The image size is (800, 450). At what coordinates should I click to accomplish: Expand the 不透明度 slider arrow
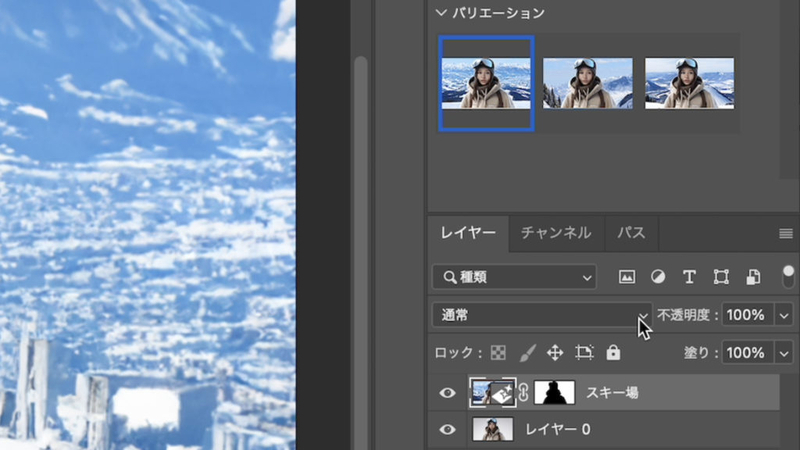(x=784, y=315)
